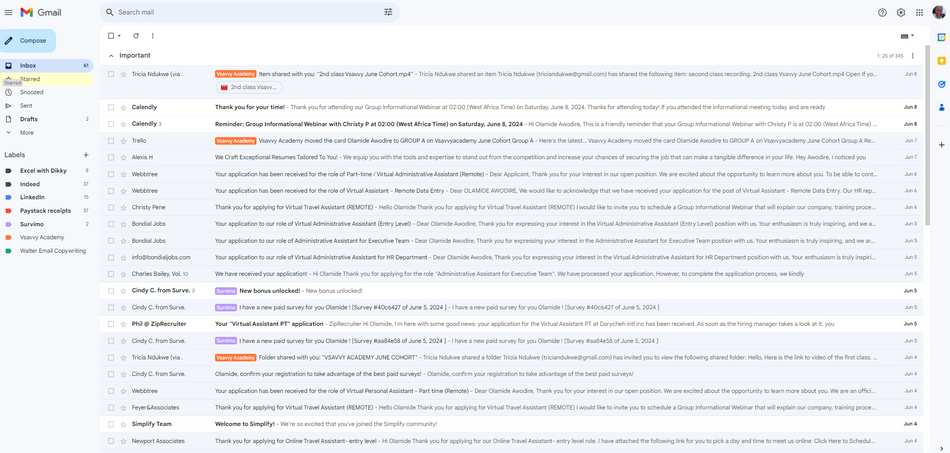Image resolution: width=950 pixels, height=453 pixels.
Task: Select the Tricia Ndukwe 2nd class email checkbox
Action: coord(111,74)
